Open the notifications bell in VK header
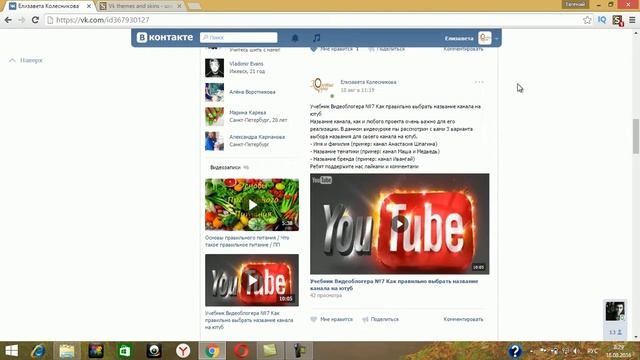This screenshot has width=640, height=360. [295, 38]
